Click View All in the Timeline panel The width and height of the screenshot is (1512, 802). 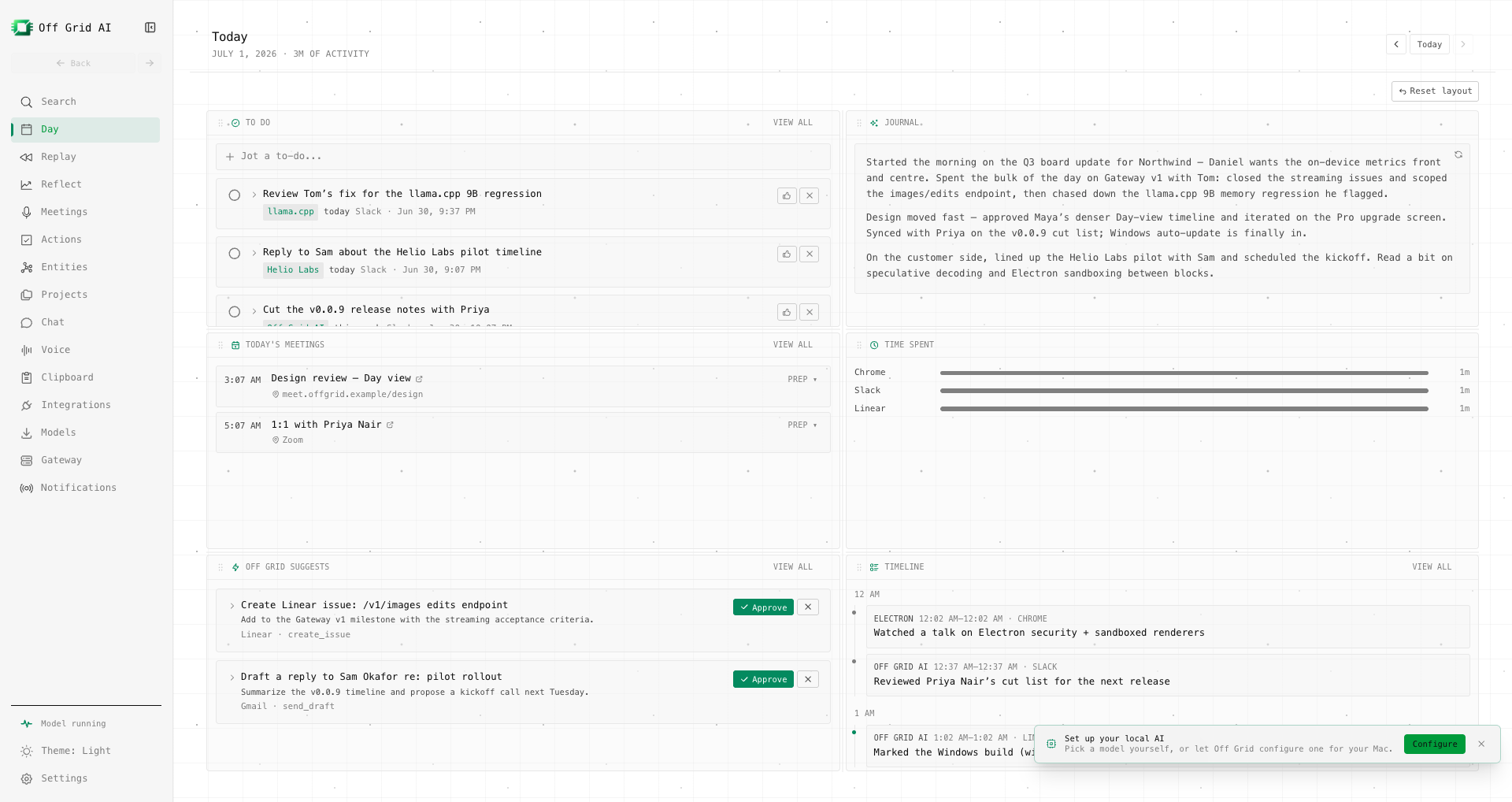pos(1431,567)
